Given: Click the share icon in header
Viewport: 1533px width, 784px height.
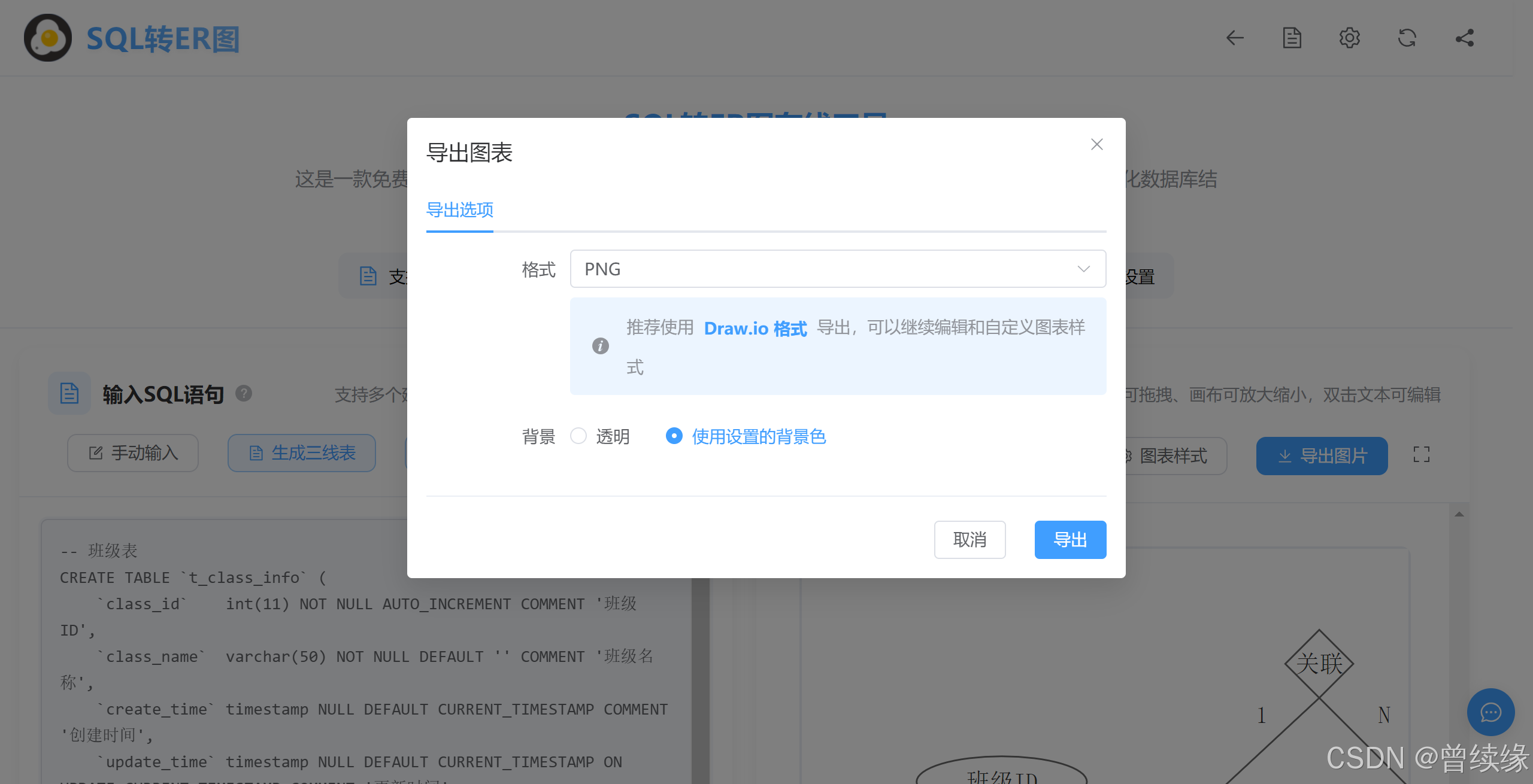Looking at the screenshot, I should click(x=1464, y=38).
